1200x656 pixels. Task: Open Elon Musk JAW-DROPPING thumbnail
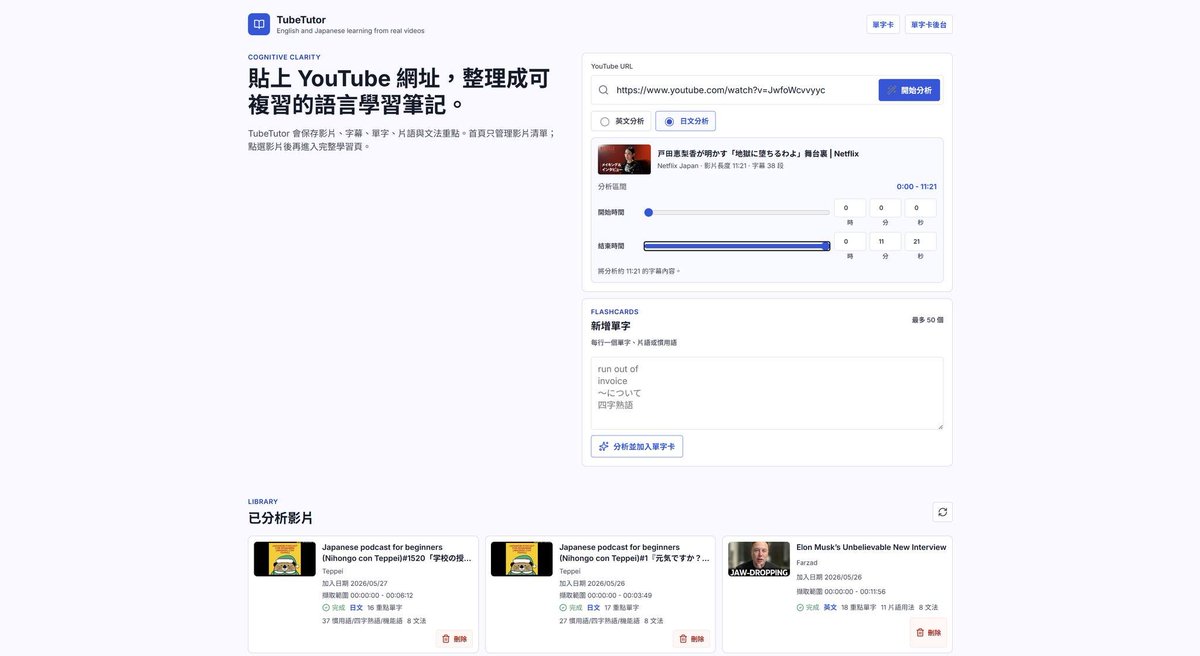pos(759,559)
